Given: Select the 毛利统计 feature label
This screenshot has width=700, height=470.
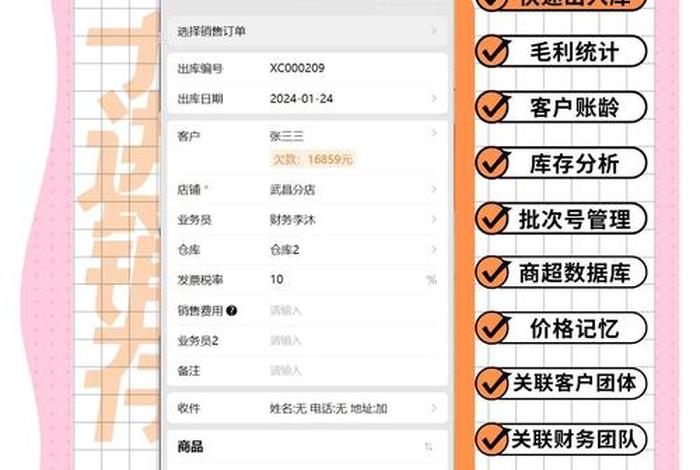Looking at the screenshot, I should tap(574, 52).
